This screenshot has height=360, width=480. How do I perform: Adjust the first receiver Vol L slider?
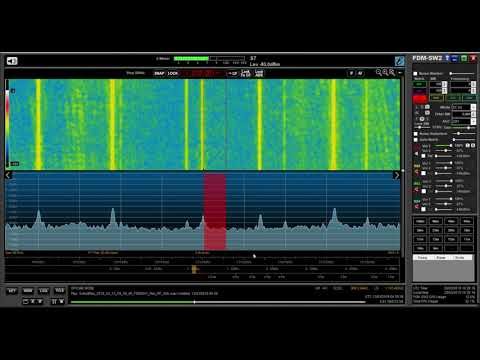point(443,146)
